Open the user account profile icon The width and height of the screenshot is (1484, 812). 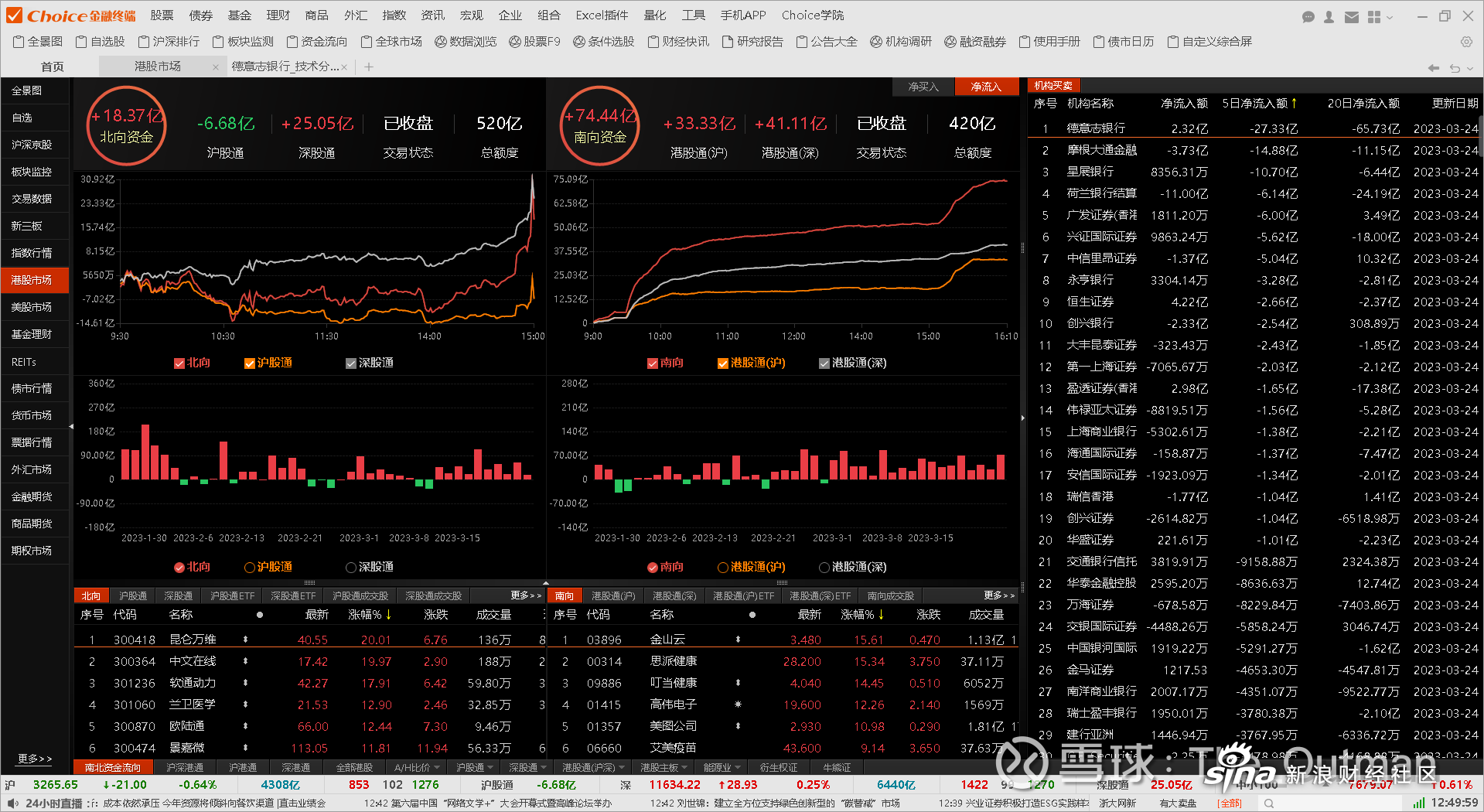pyautogui.click(x=1329, y=16)
